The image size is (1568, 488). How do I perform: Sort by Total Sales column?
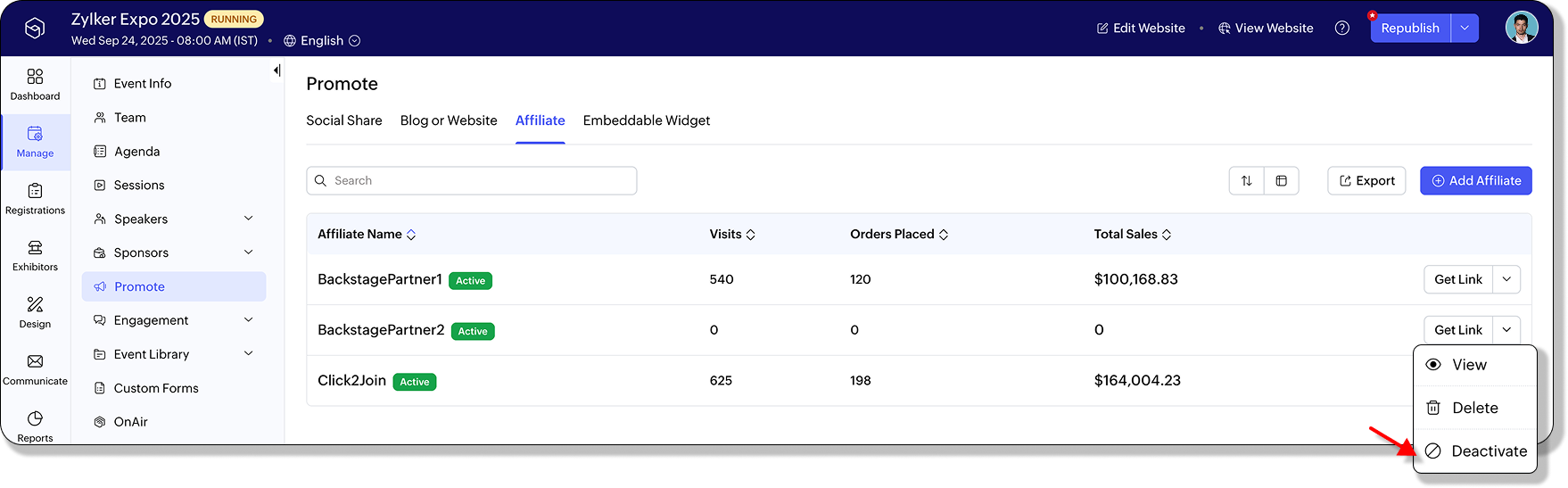(x=1133, y=235)
